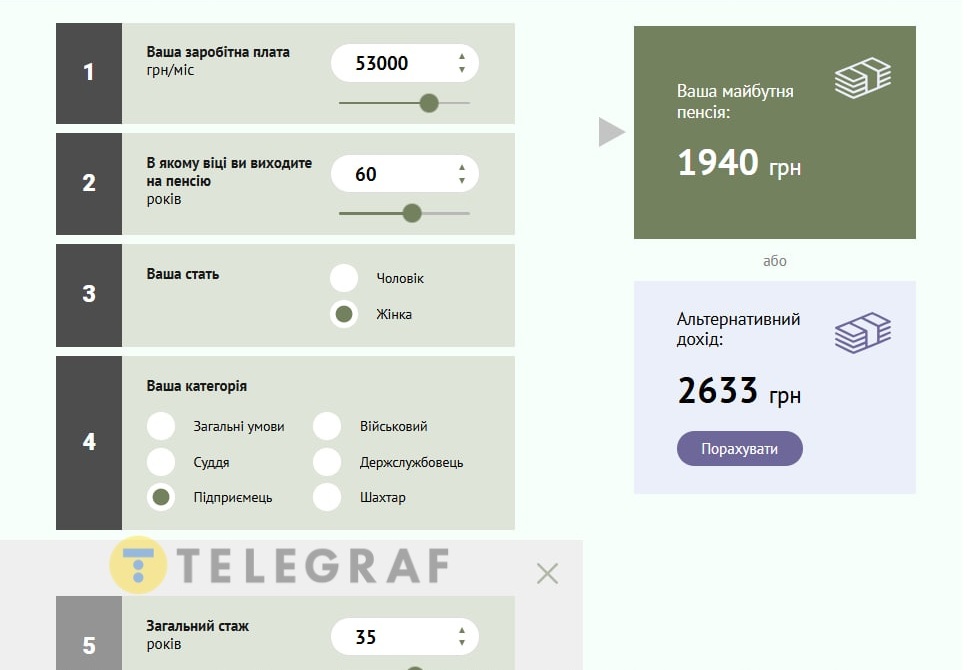The image size is (967, 670).
Task: Choose the Держслужбовець category
Action: tap(327, 462)
